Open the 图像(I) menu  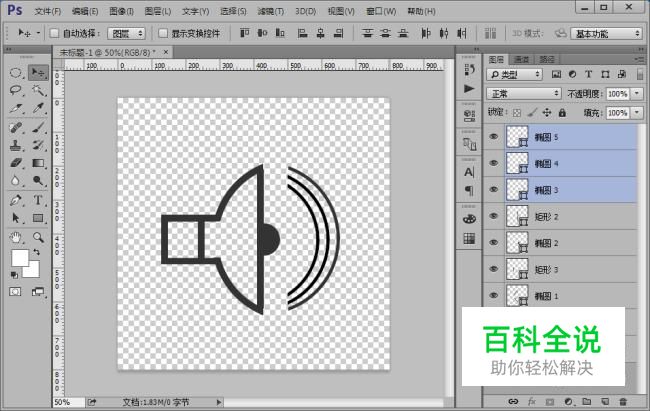(121, 11)
